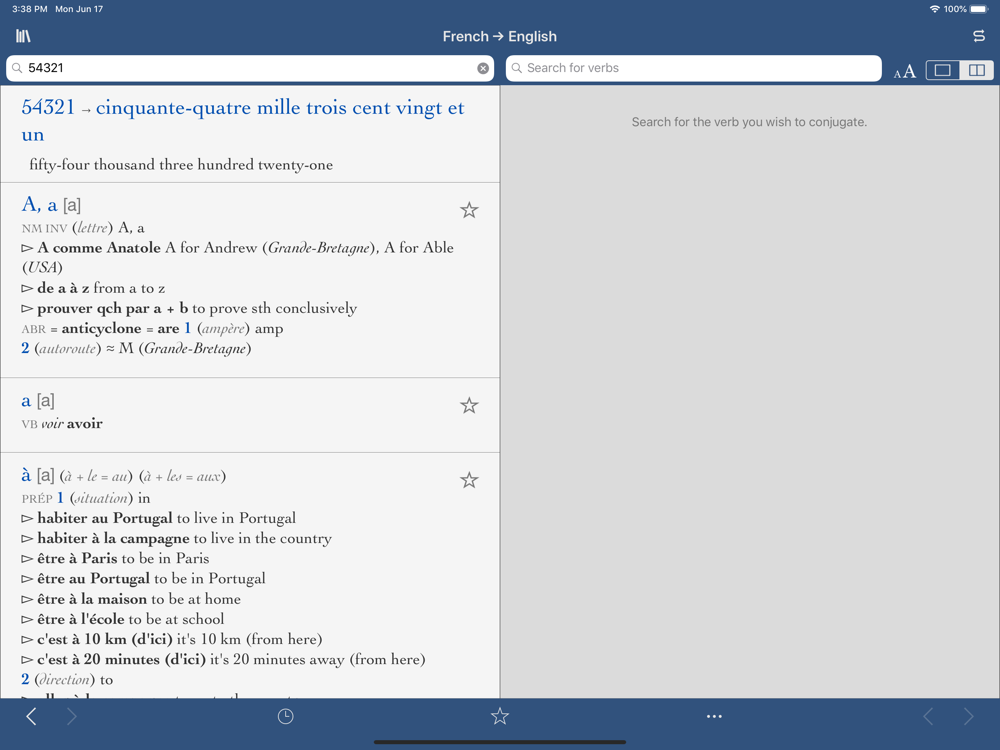This screenshot has width=1000, height=750.
Task: Open the dictionary library icon
Action: click(x=23, y=36)
